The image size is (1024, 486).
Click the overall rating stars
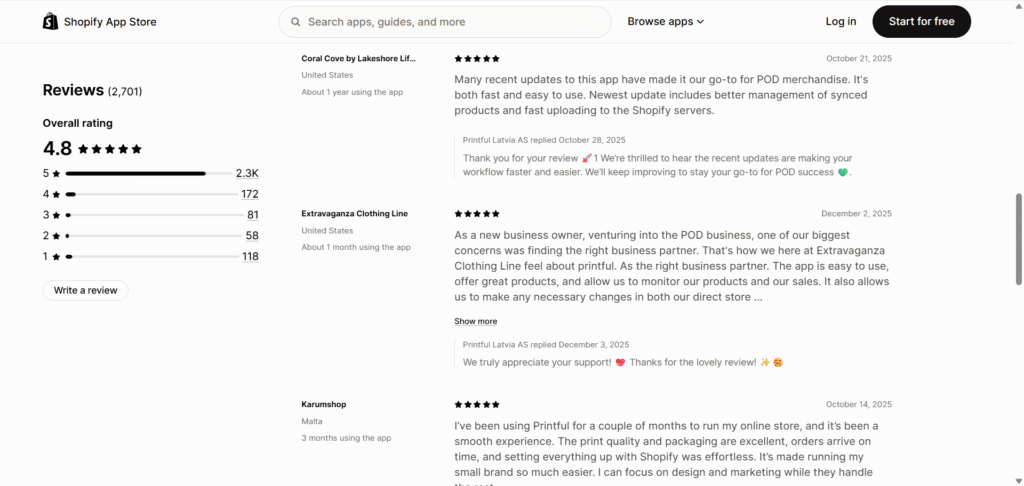[x=110, y=149]
